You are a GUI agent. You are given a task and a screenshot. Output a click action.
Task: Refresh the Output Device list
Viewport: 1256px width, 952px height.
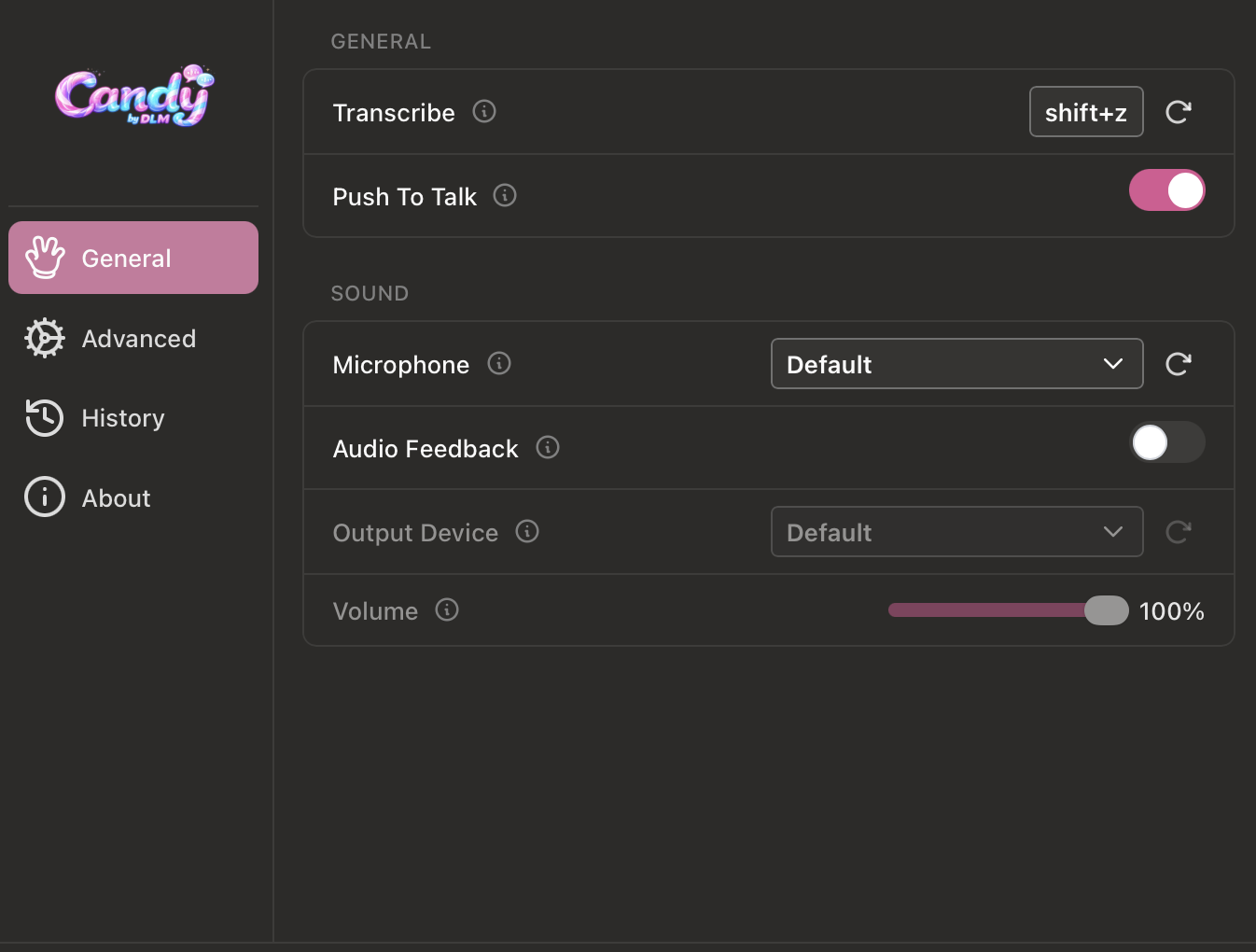(x=1179, y=532)
